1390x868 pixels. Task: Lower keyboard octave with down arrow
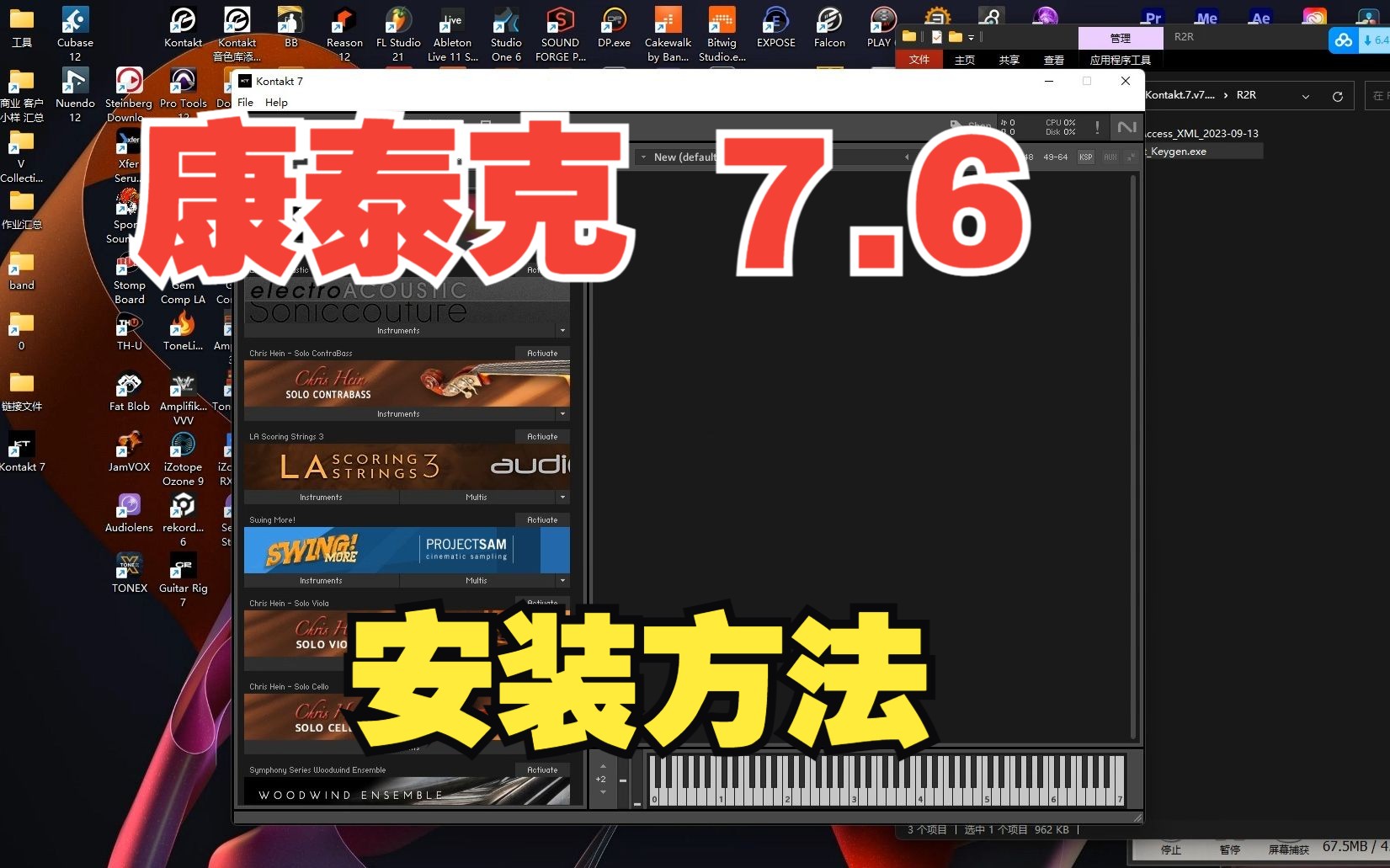pos(603,792)
